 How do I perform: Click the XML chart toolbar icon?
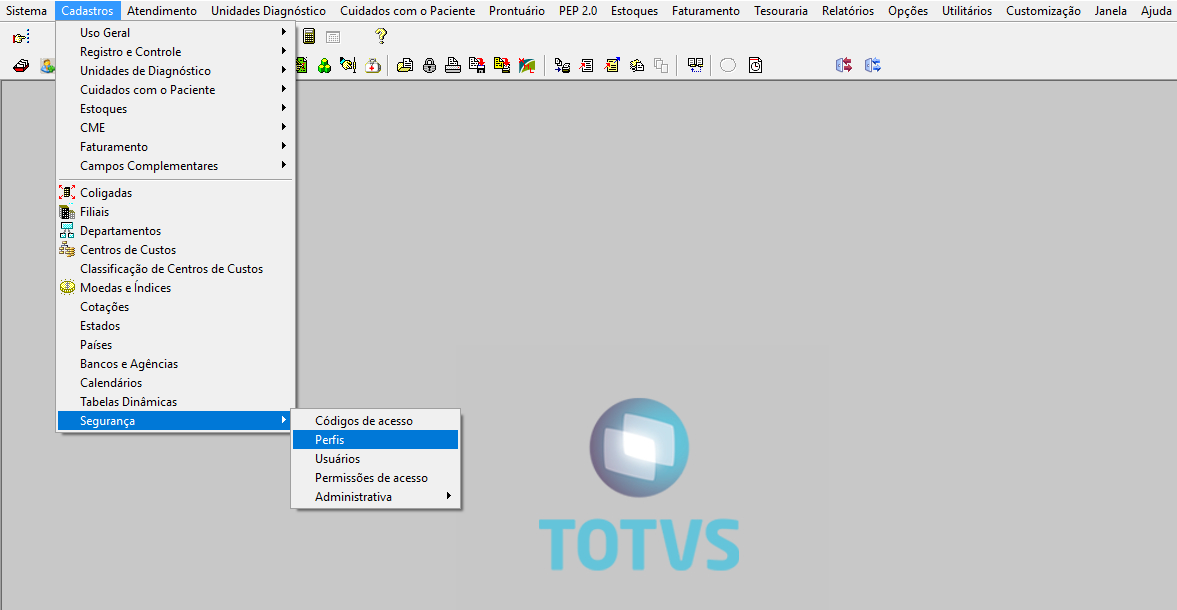coord(527,66)
